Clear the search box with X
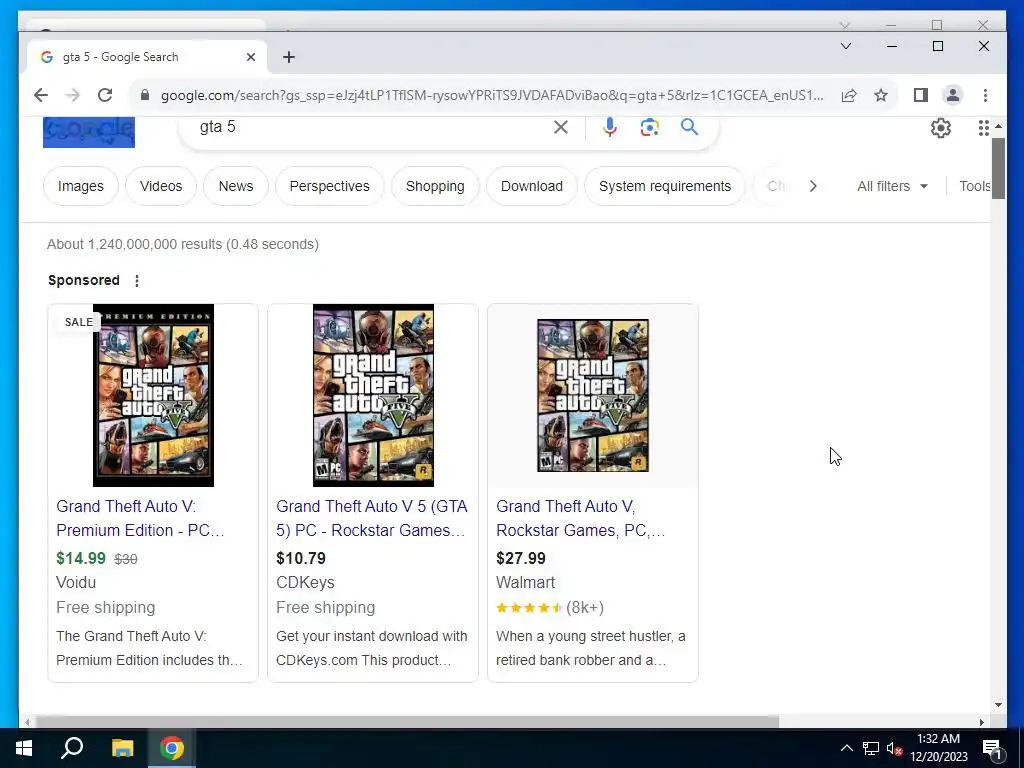The image size is (1024, 768). point(561,127)
